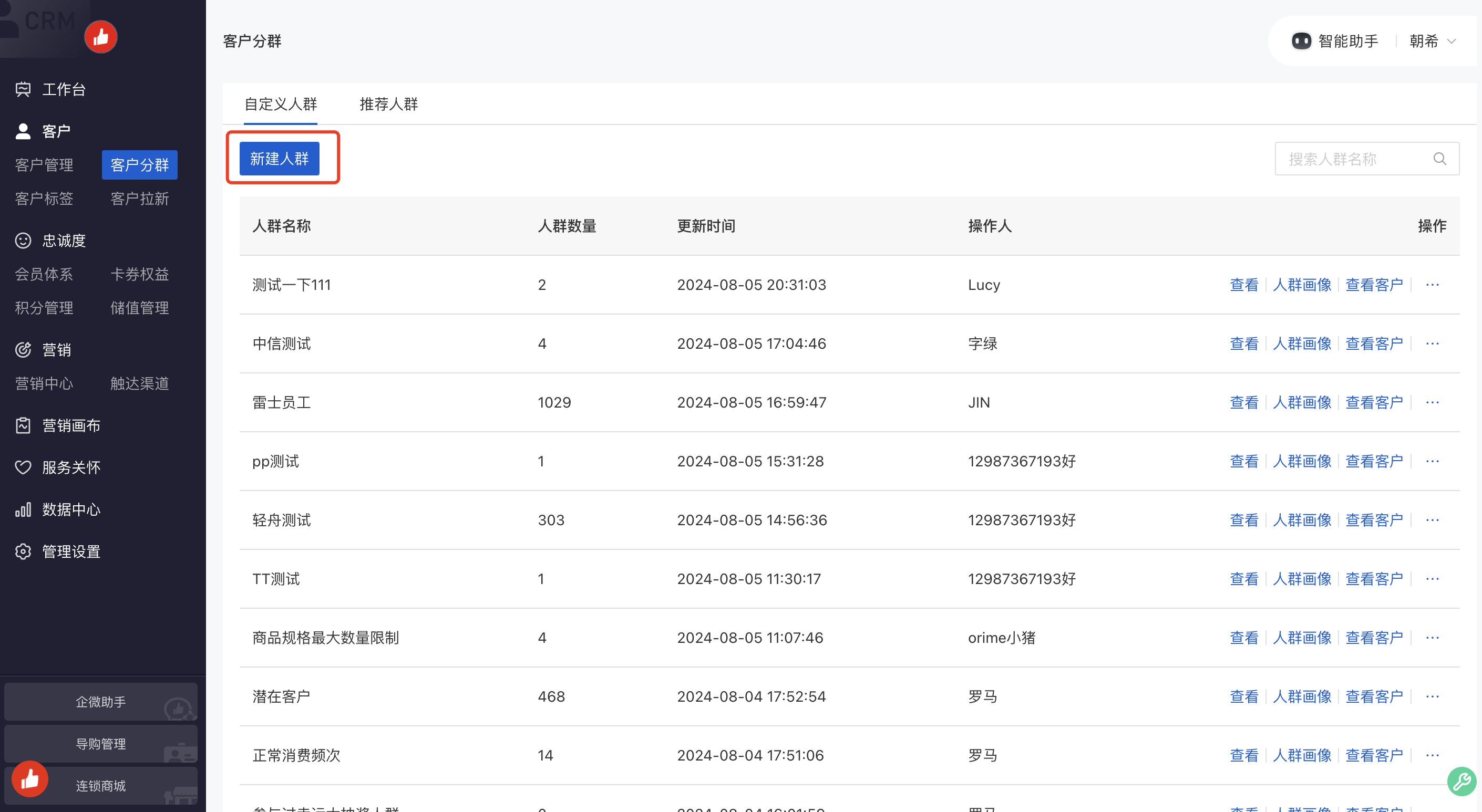Click the red thumbs-up CRM logo

pos(101,37)
